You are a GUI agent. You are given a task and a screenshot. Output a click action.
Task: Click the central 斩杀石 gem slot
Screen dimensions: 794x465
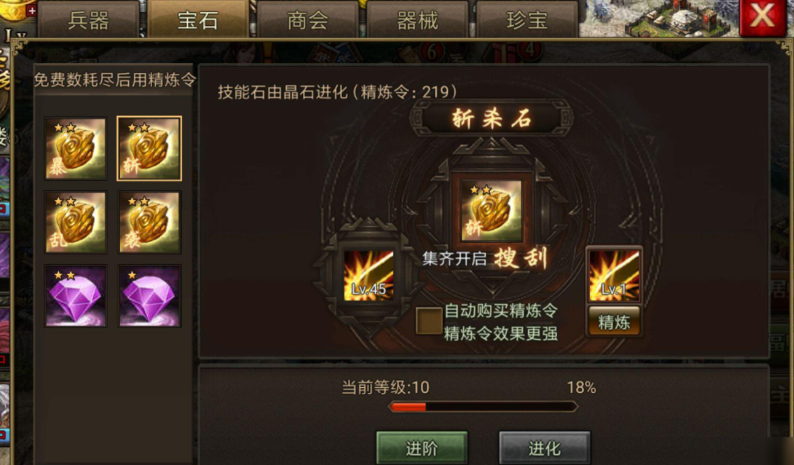pyautogui.click(x=491, y=210)
